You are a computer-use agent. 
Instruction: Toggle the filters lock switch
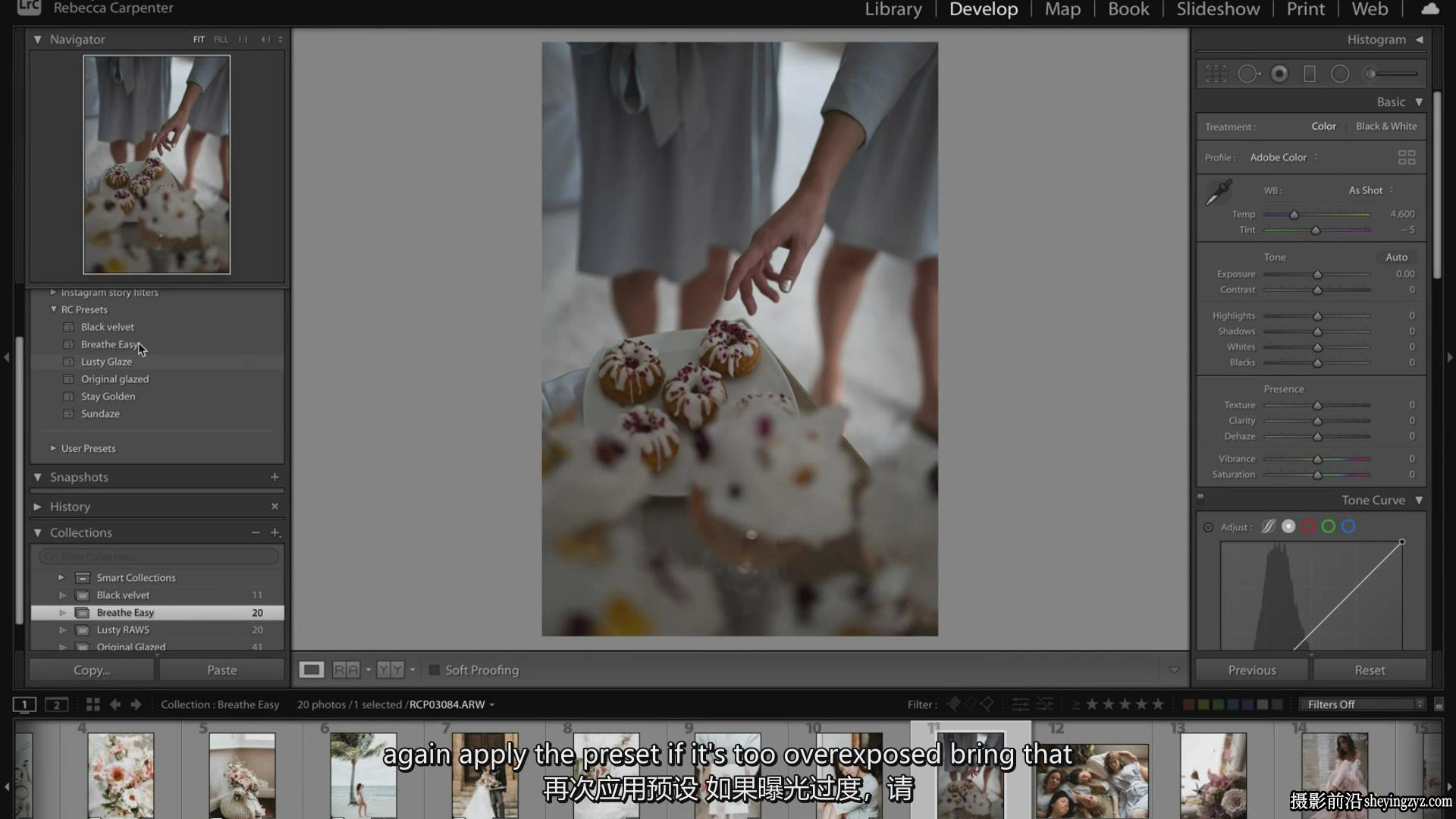click(x=1439, y=704)
